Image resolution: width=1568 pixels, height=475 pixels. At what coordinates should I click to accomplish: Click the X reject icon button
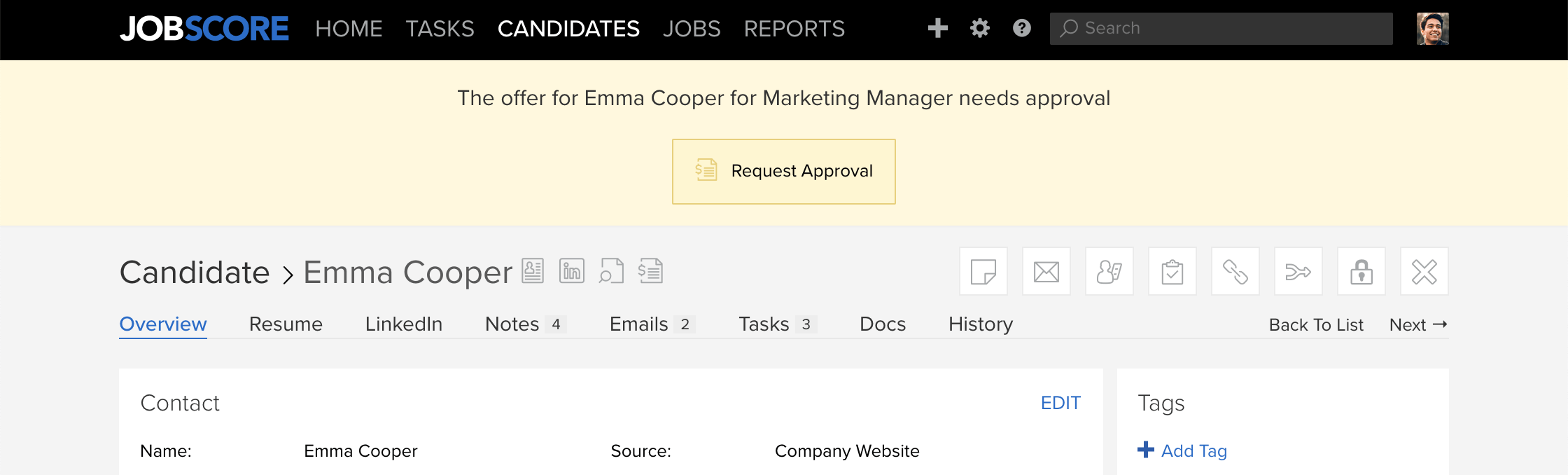(x=1424, y=271)
